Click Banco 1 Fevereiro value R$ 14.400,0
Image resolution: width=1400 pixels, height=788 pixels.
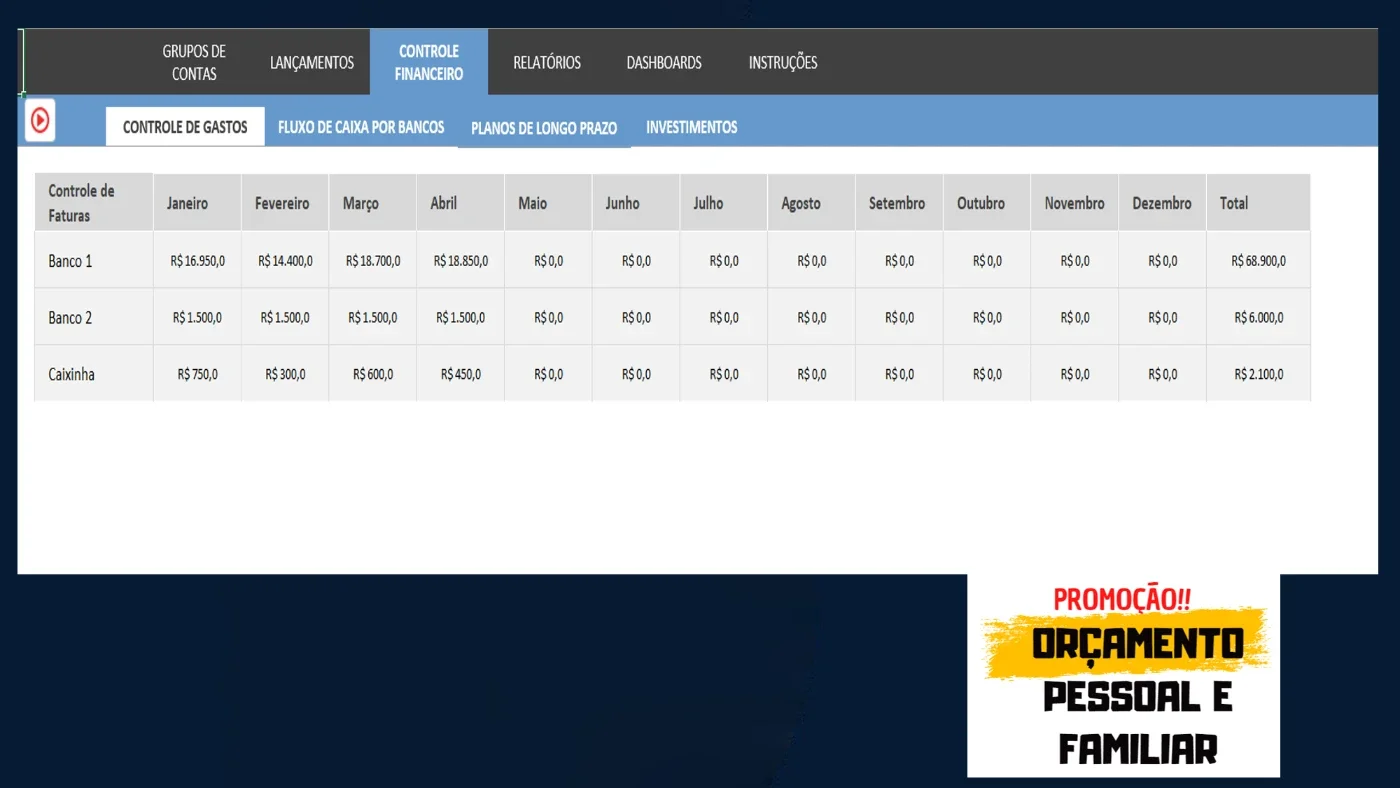[285, 261]
